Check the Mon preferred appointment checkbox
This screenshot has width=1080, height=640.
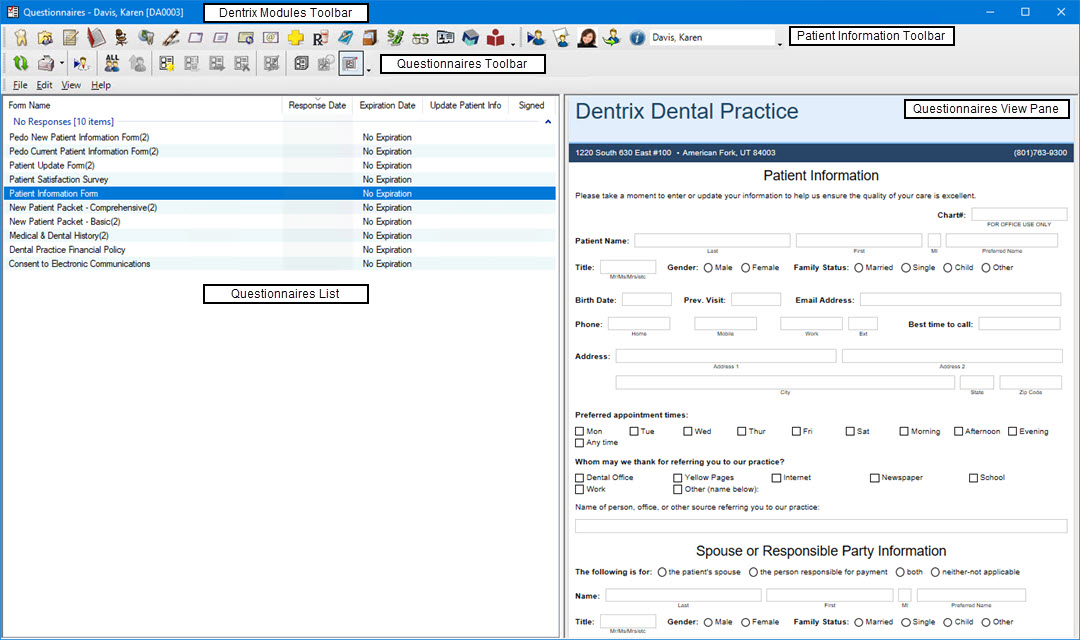tap(580, 431)
